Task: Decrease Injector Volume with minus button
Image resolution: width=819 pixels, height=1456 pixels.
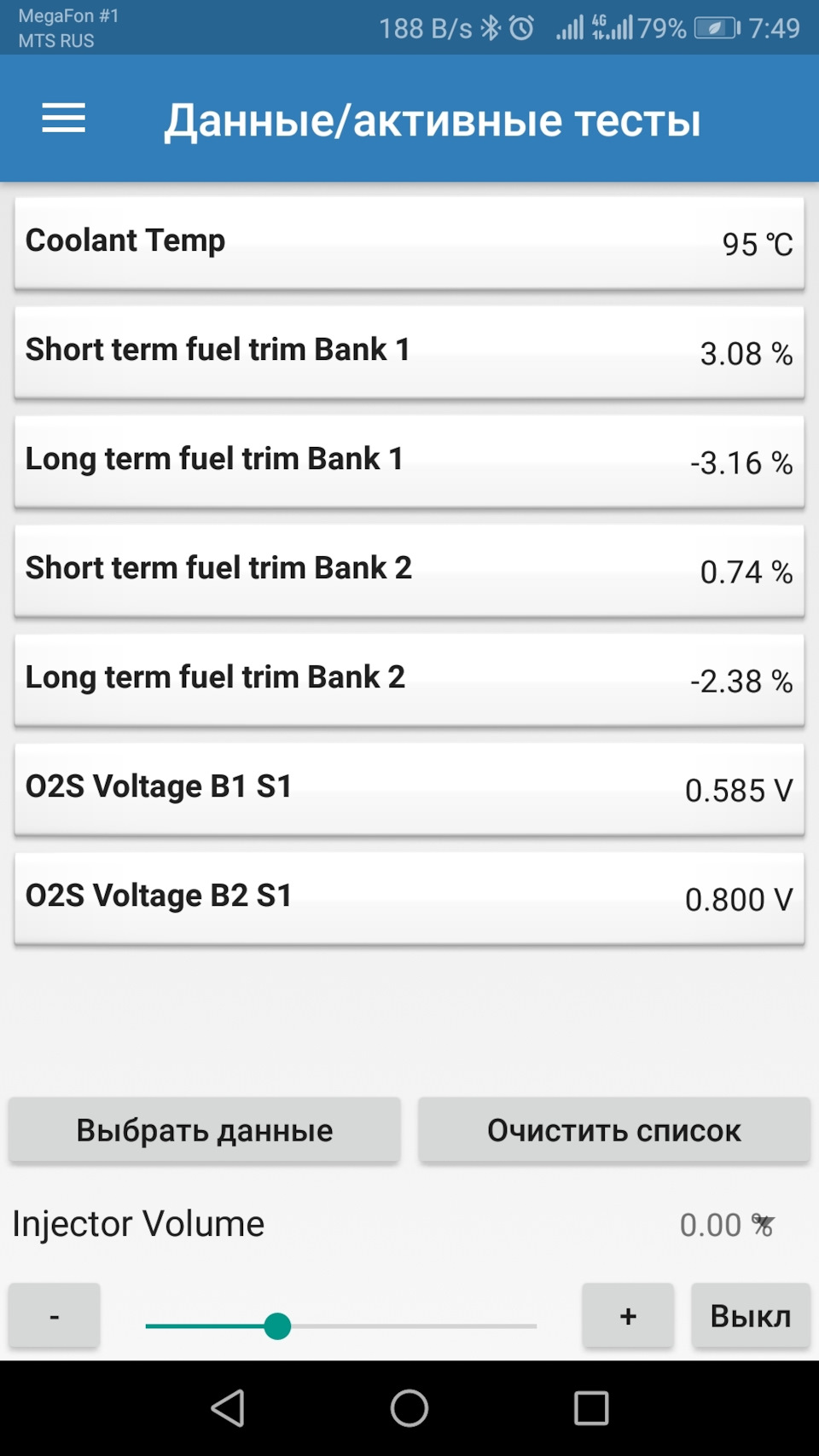Action: [x=55, y=1315]
